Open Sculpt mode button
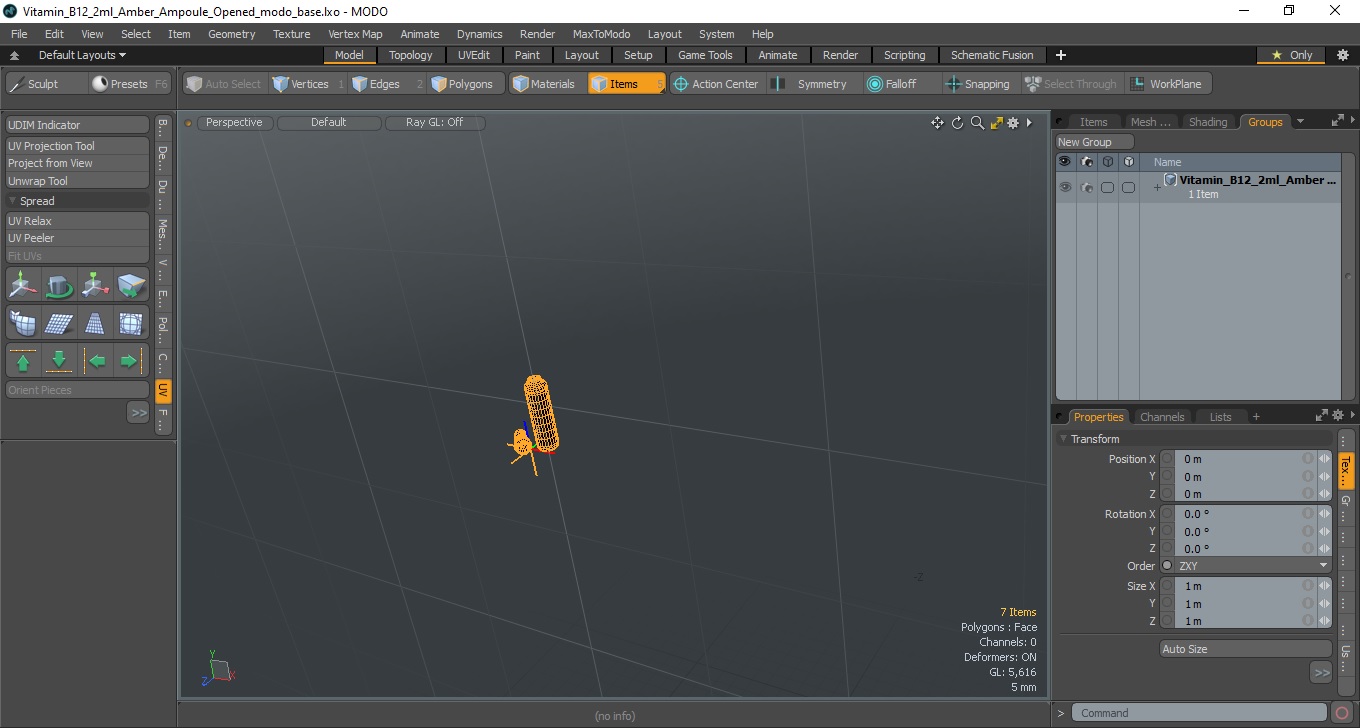 click(x=46, y=84)
